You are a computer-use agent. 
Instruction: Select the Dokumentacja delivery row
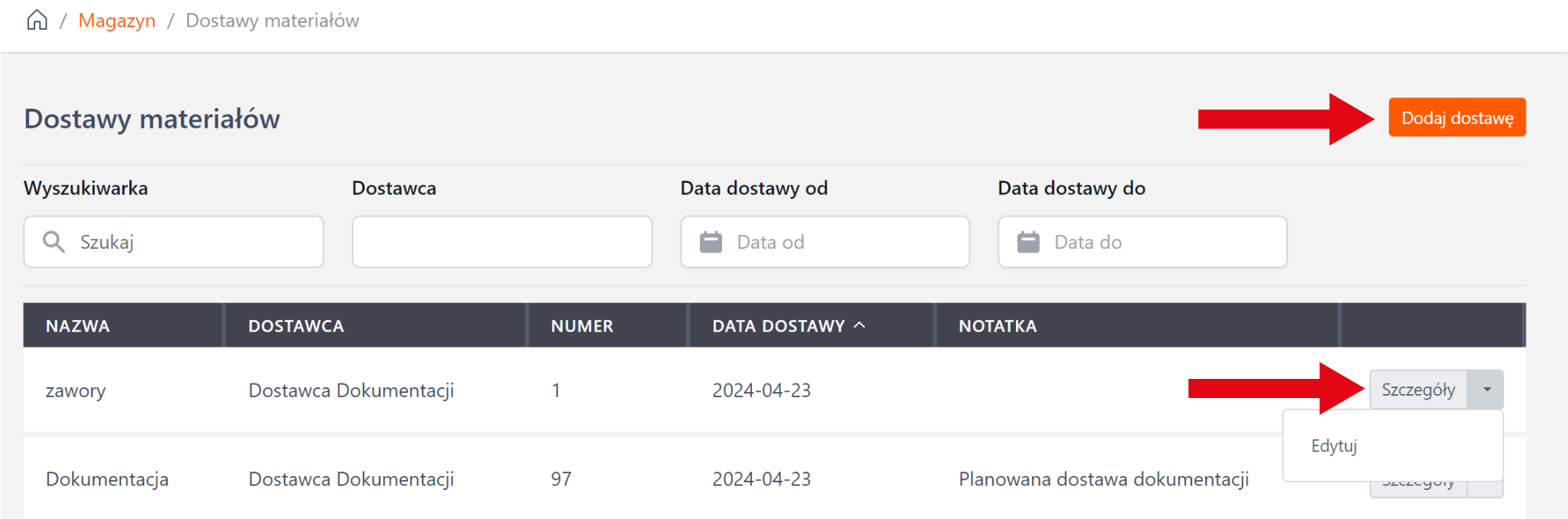pyautogui.click(x=107, y=479)
